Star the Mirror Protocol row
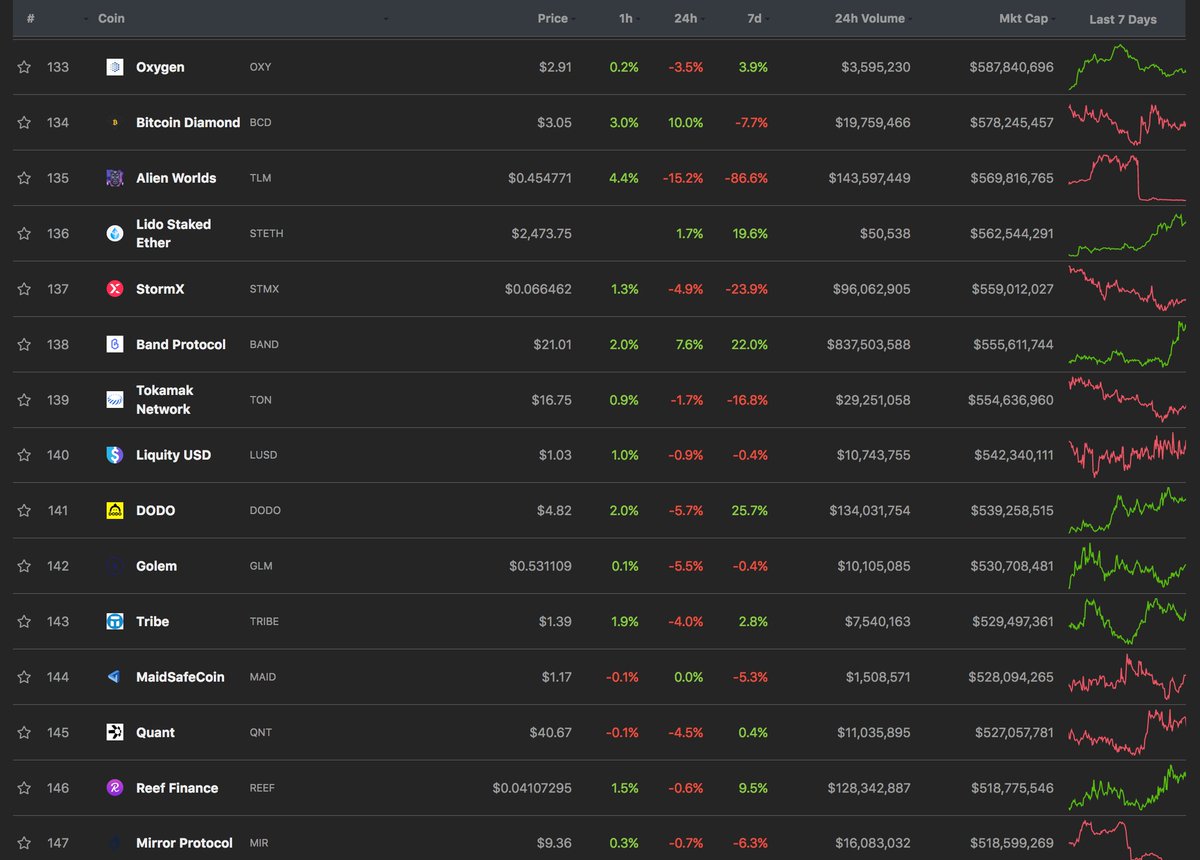Image resolution: width=1200 pixels, height=860 pixels. click(x=24, y=843)
